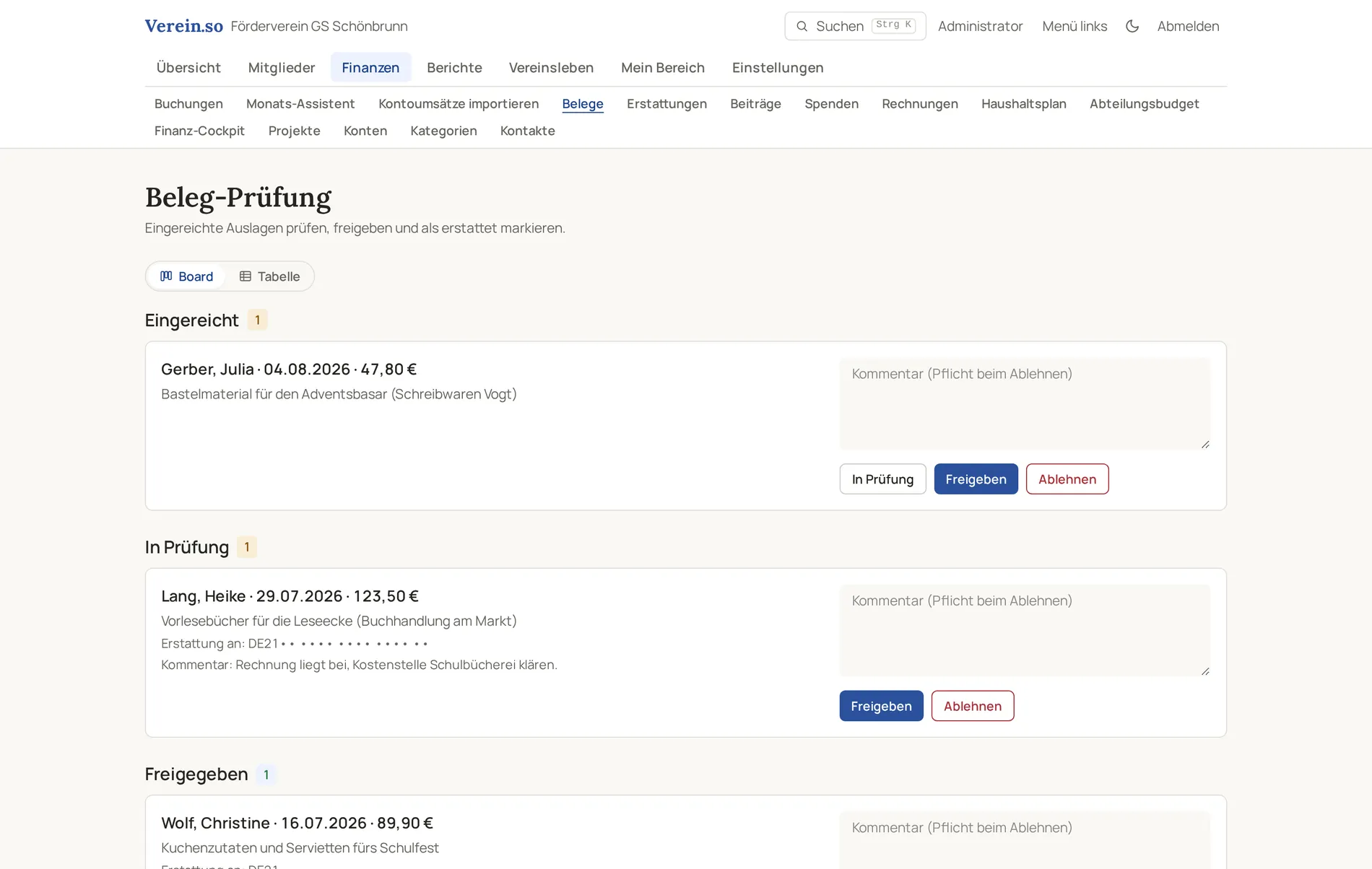Focus the comment field for Gerber, Julia

[x=1024, y=403]
